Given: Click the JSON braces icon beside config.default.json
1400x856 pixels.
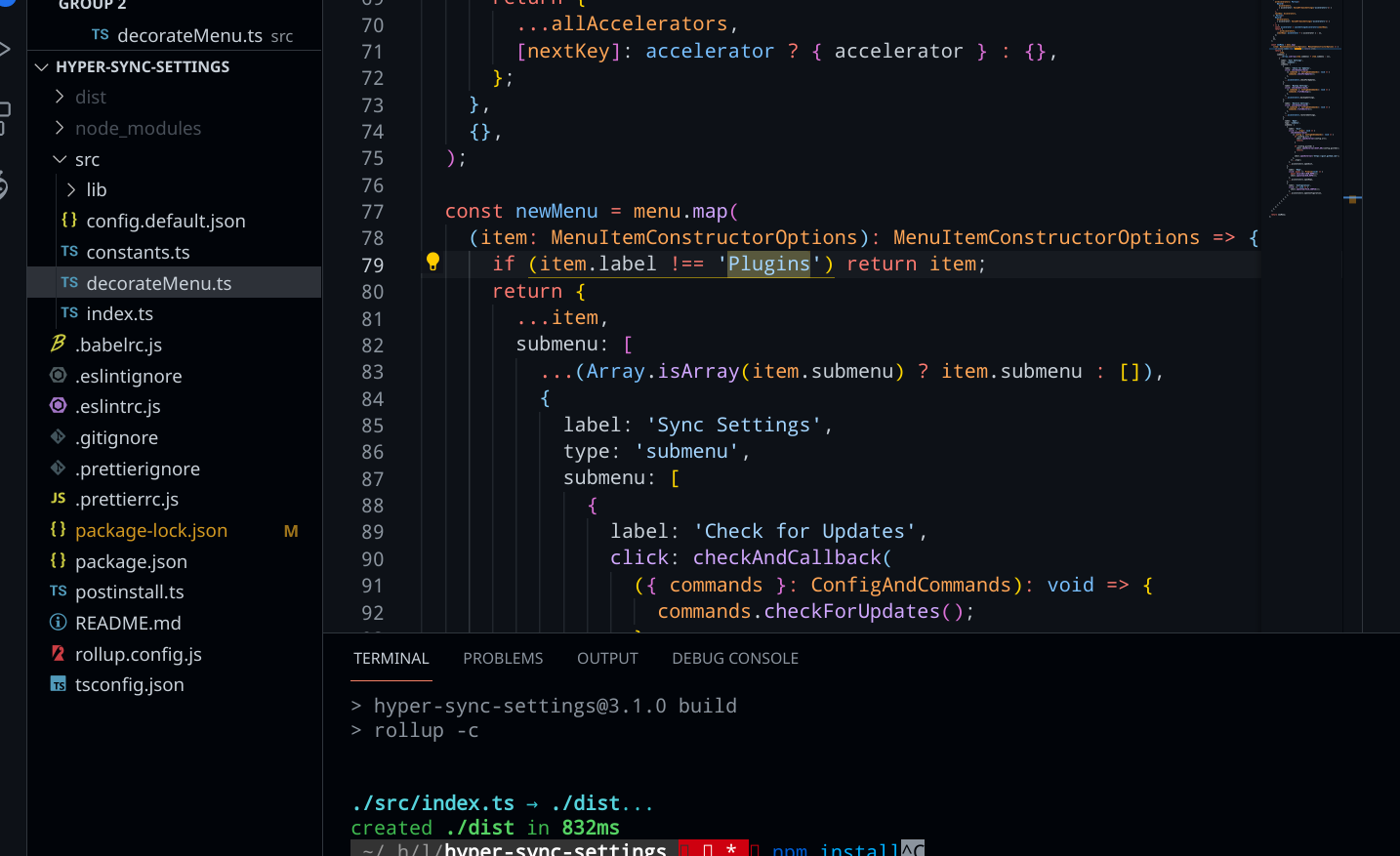Looking at the screenshot, I should [67, 221].
